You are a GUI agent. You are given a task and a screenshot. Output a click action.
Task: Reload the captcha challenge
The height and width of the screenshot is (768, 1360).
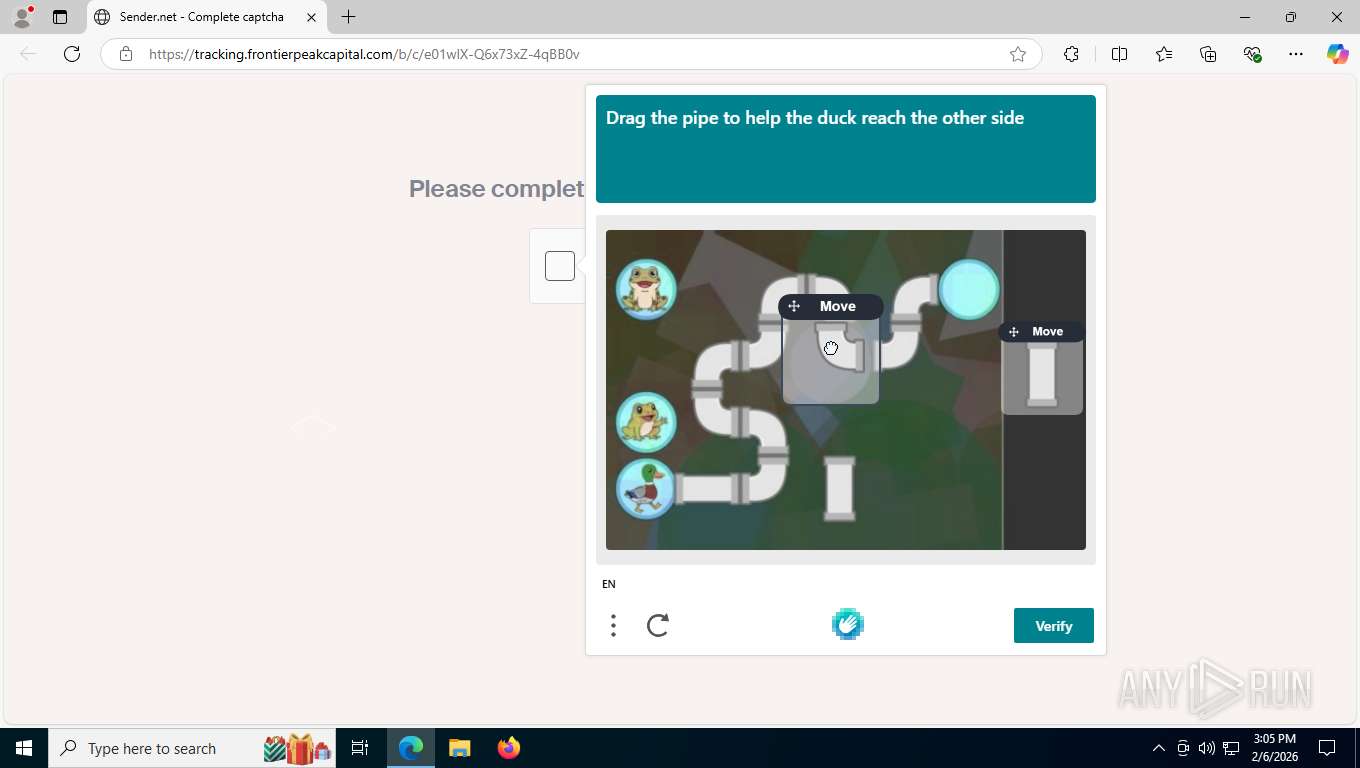(x=657, y=626)
